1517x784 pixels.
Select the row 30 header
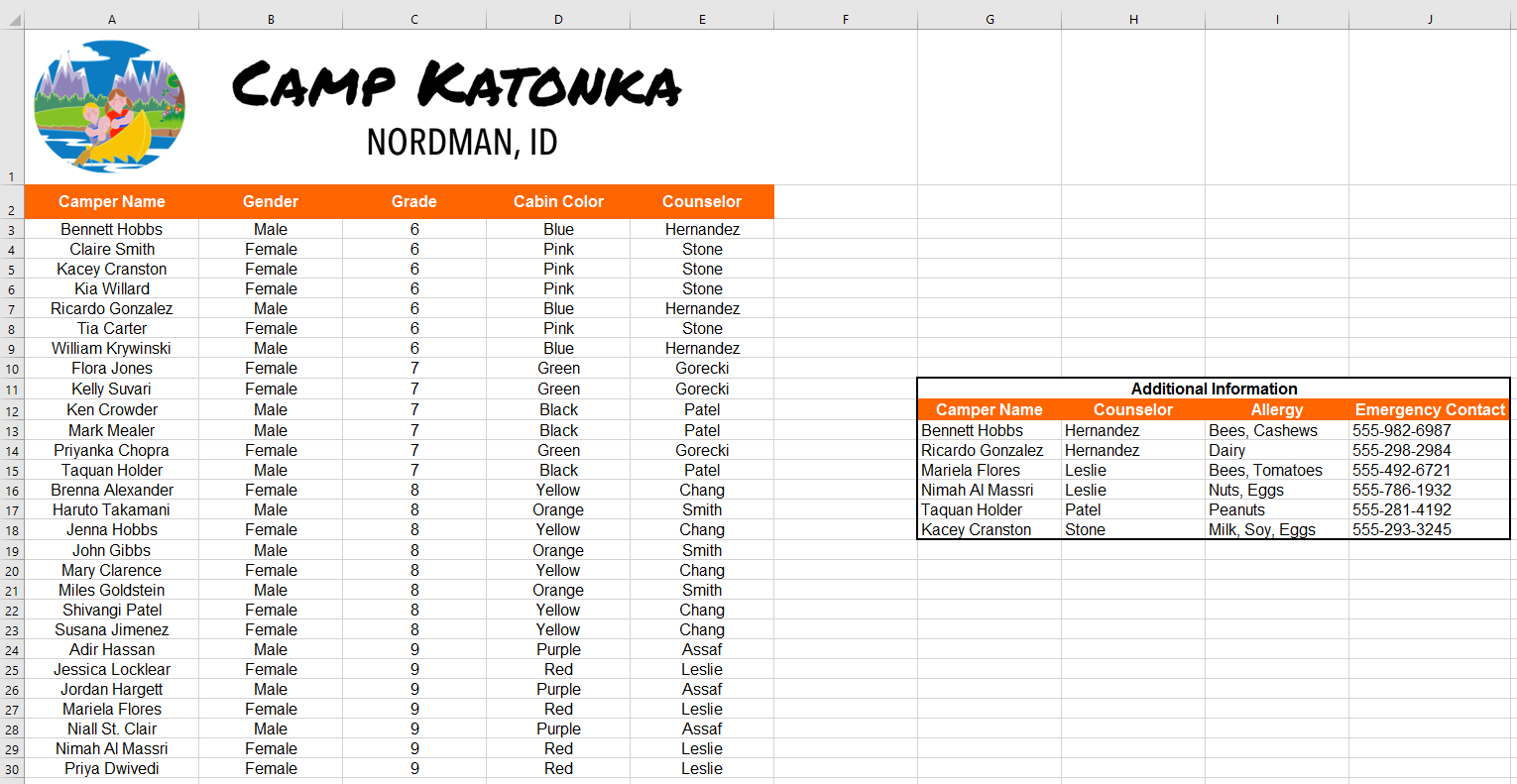point(12,769)
